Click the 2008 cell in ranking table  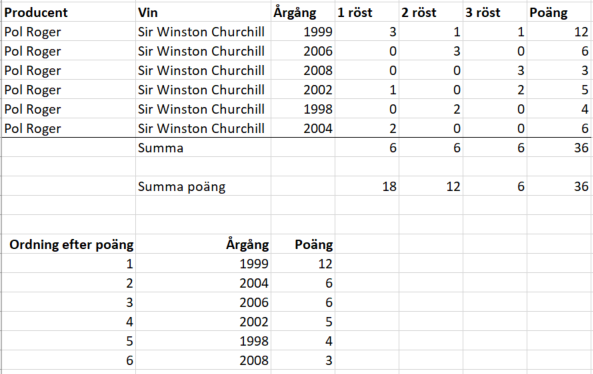tap(203, 360)
